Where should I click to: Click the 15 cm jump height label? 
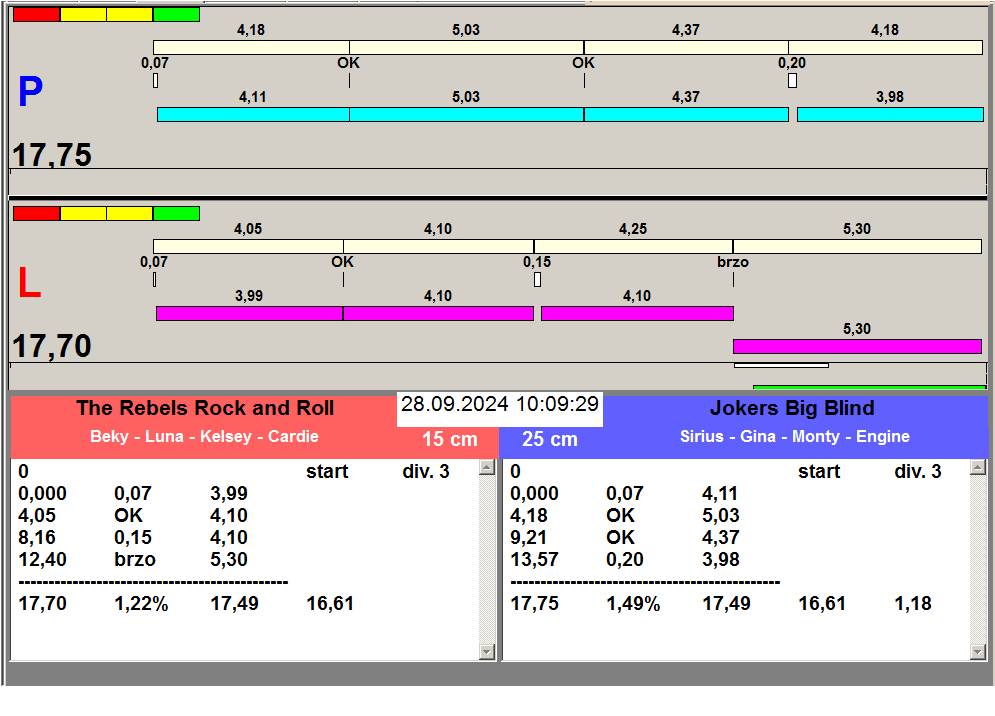coord(449,439)
